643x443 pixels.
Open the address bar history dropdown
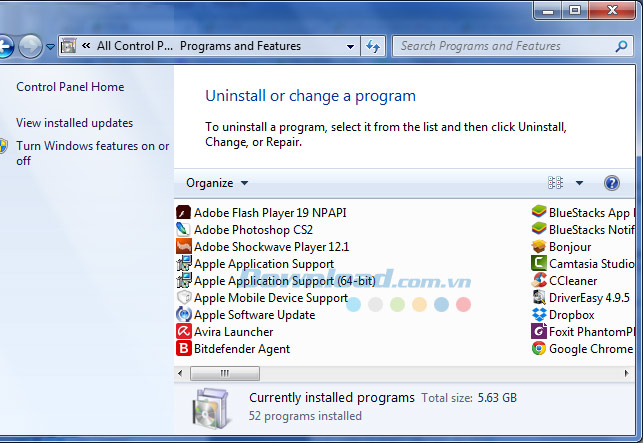click(x=350, y=46)
